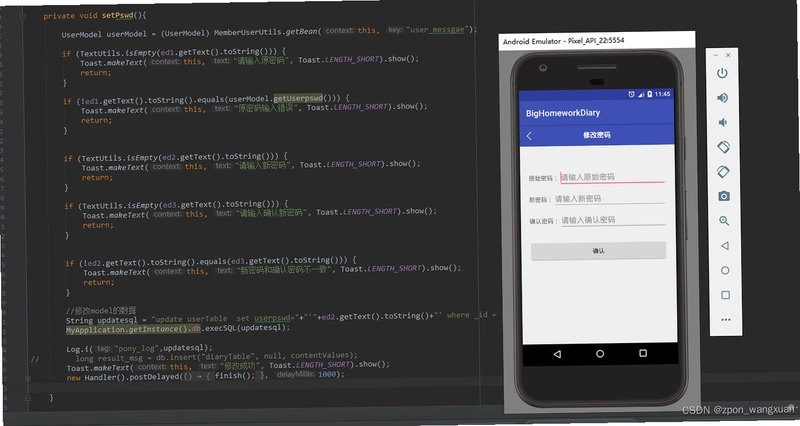Screen dimensions: 800x426
Task: Open emulator extended controls (three dots)
Action: pyautogui.click(x=726, y=320)
